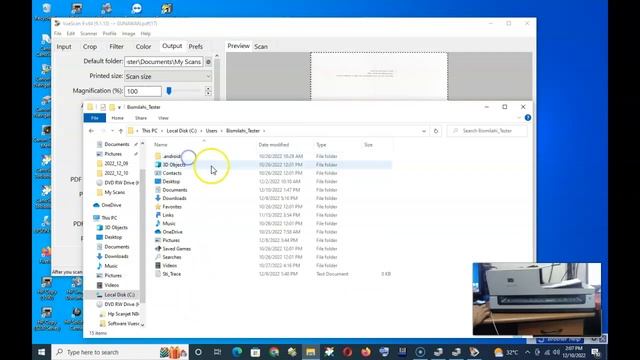Select the Contacts folder row
This screenshot has height=360, width=640.
coord(273,173)
